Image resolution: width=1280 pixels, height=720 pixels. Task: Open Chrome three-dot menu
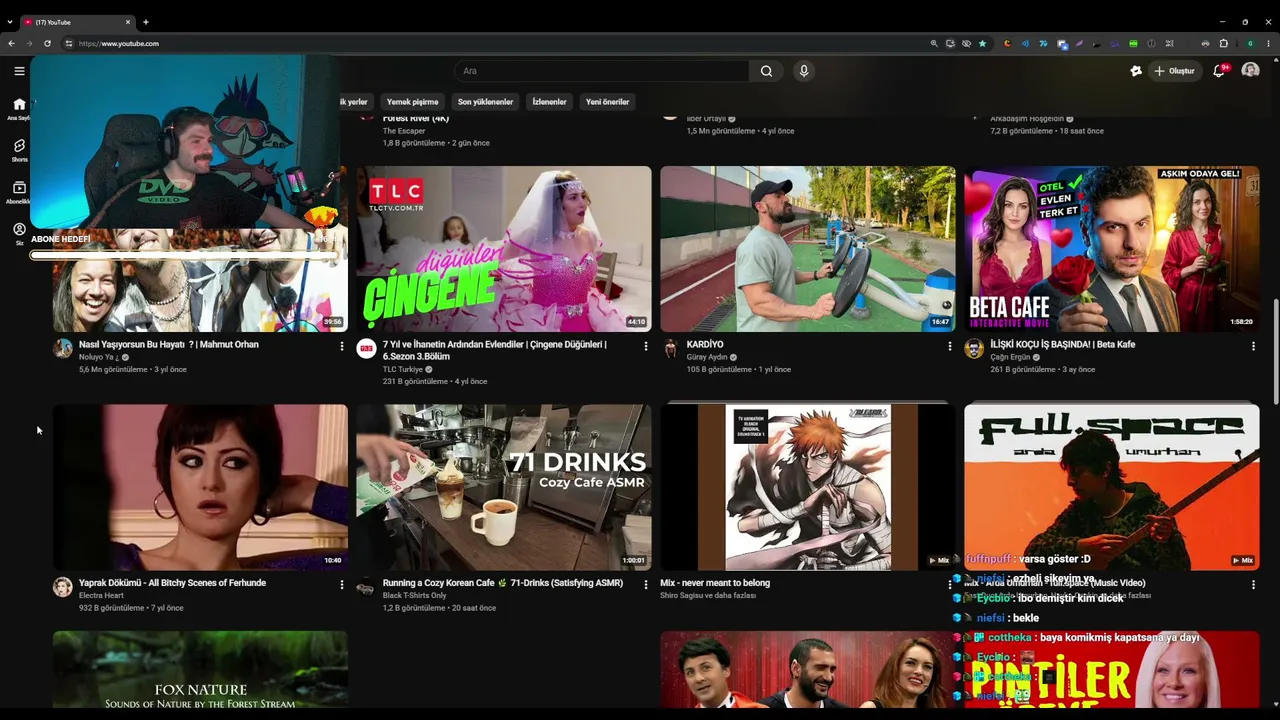tap(1267, 43)
